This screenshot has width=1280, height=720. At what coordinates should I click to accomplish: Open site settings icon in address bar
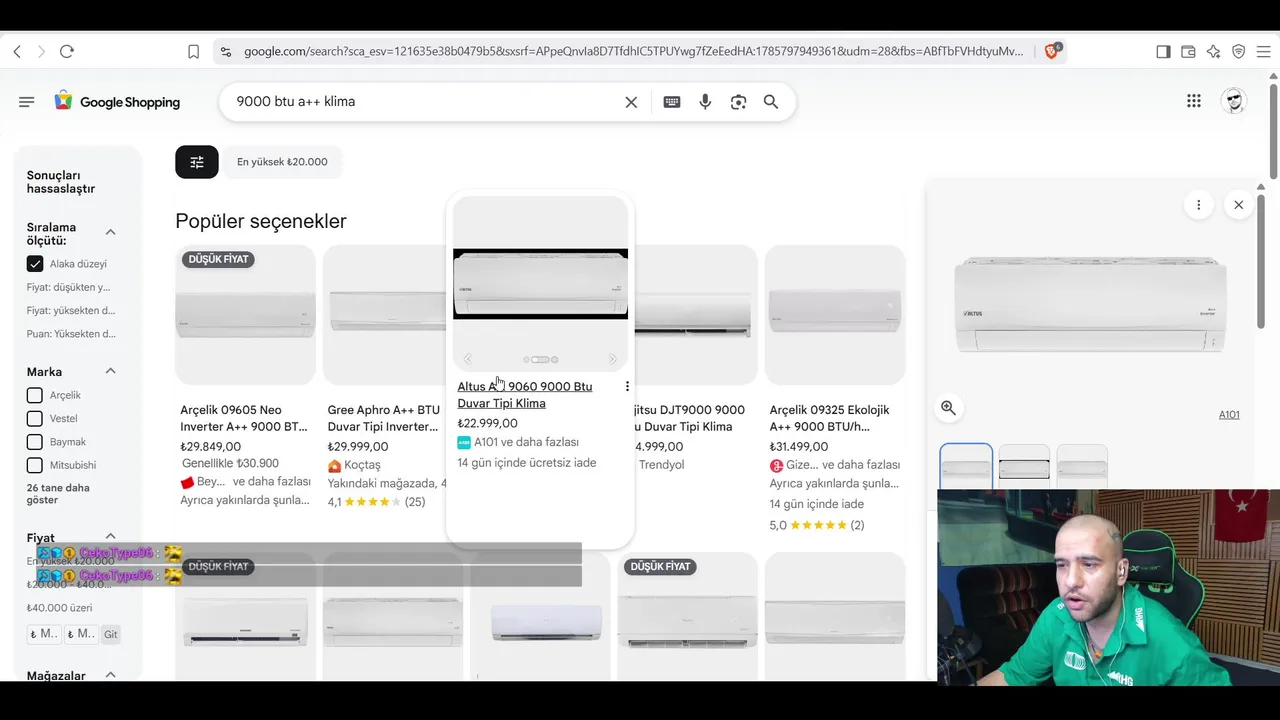point(226,51)
